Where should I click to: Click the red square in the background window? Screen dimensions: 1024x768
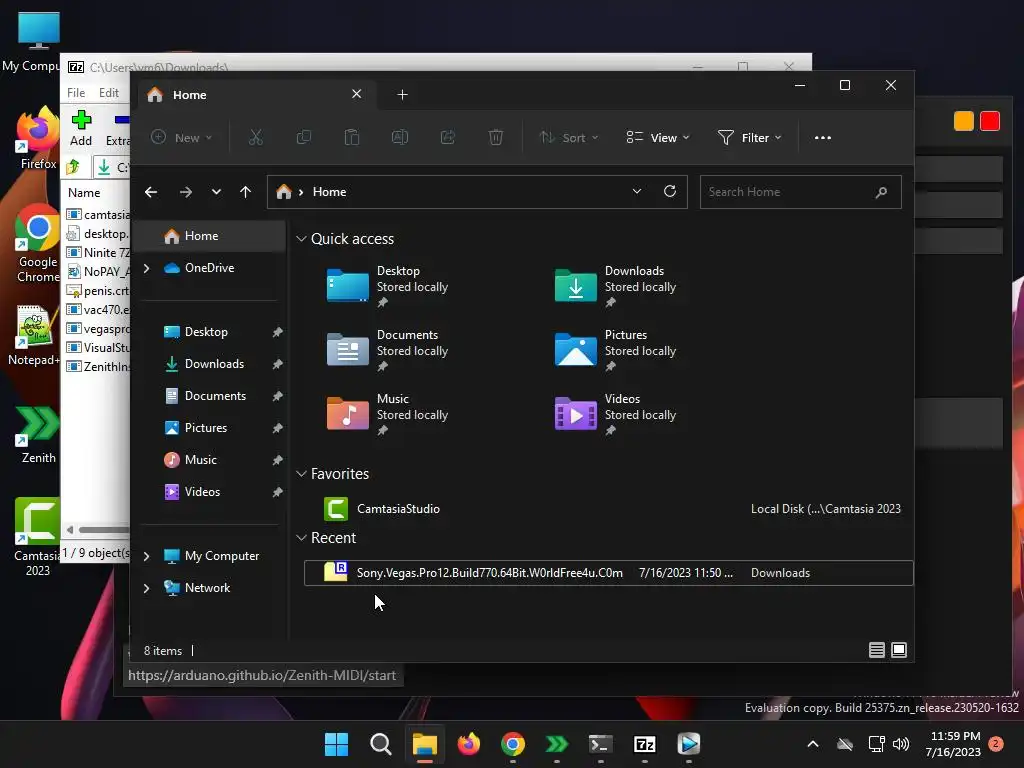(x=990, y=121)
